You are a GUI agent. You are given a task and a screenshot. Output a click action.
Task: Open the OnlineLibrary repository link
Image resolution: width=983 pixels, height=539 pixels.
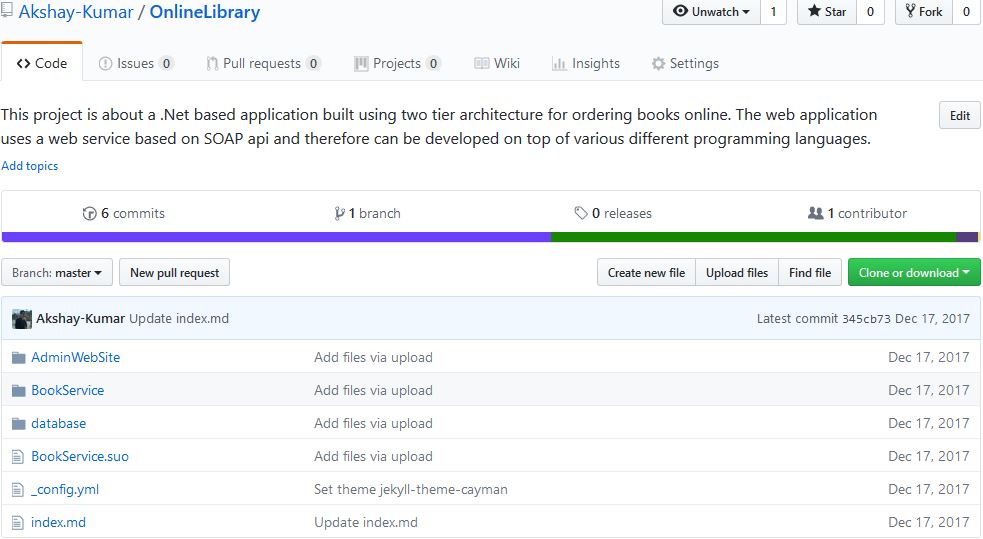click(204, 12)
